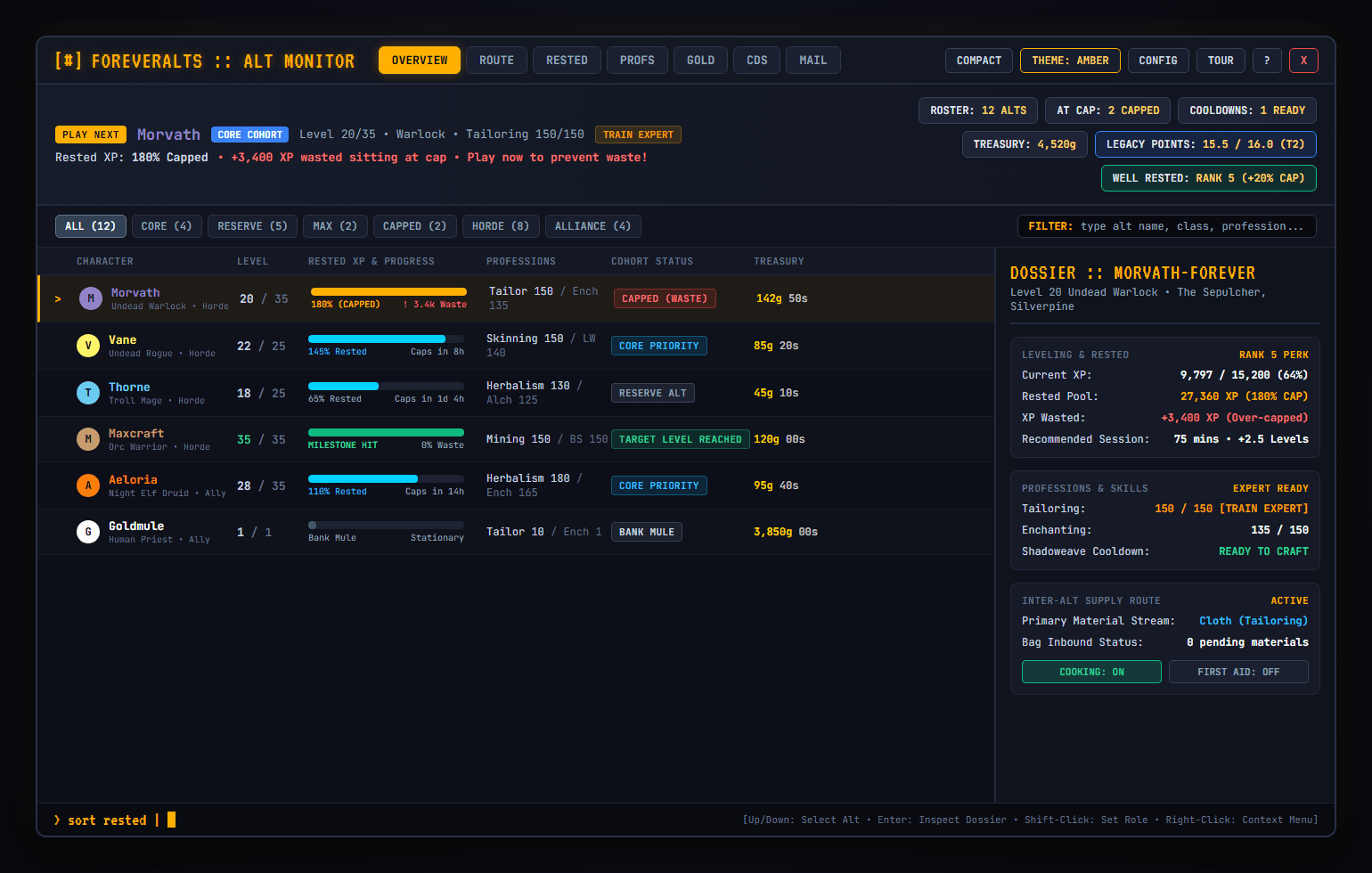Switch to the Overview tab
Screen dimensions: 1372x873
[420, 61]
